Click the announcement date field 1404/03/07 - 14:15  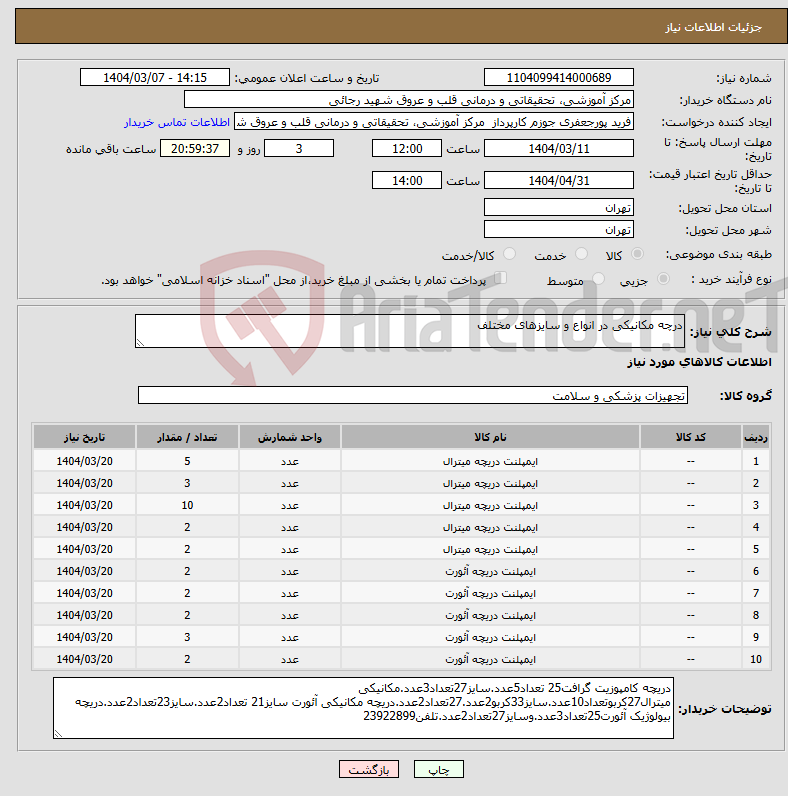(x=155, y=78)
